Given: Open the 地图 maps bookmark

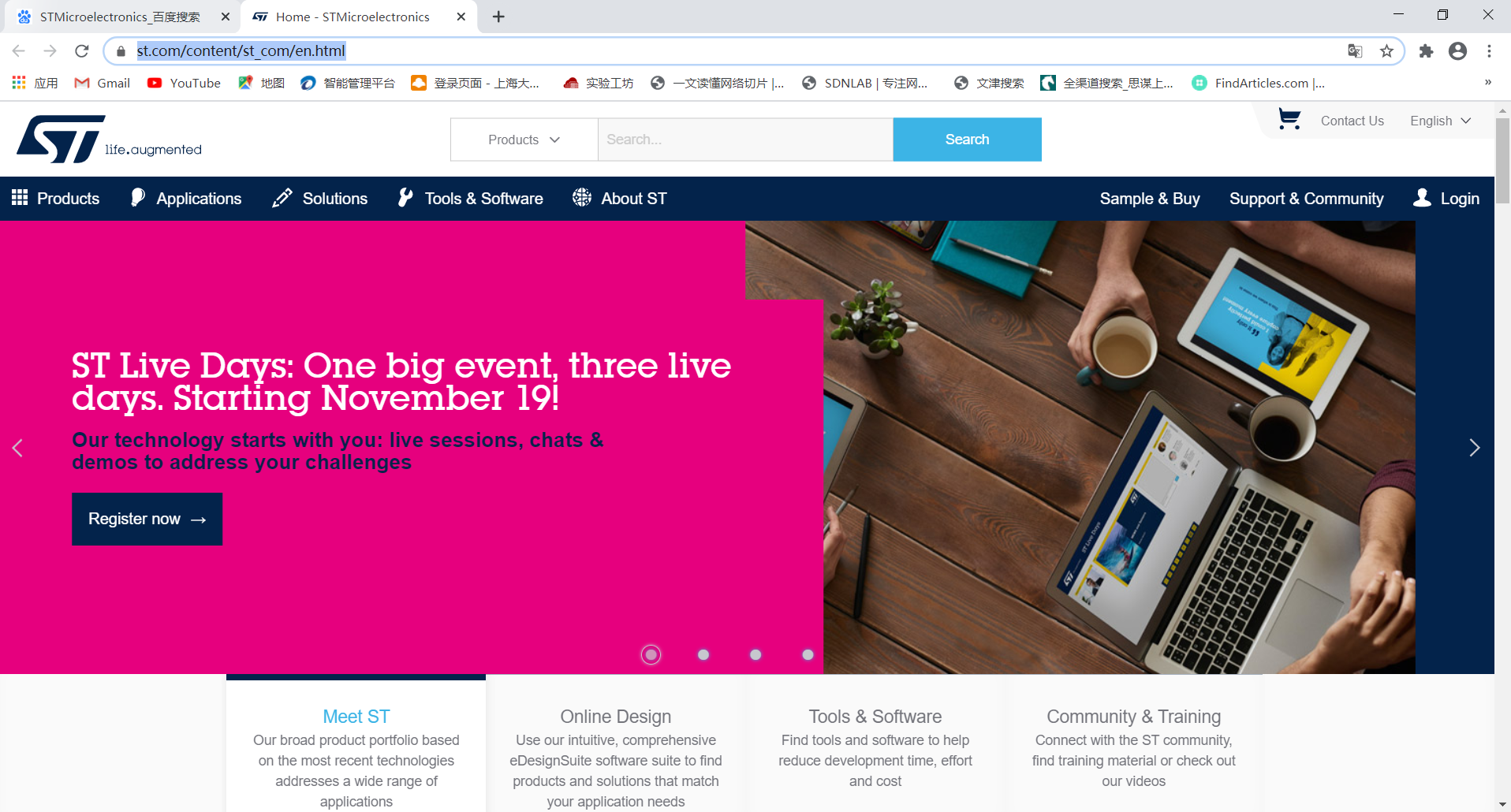Looking at the screenshot, I should pos(262,83).
